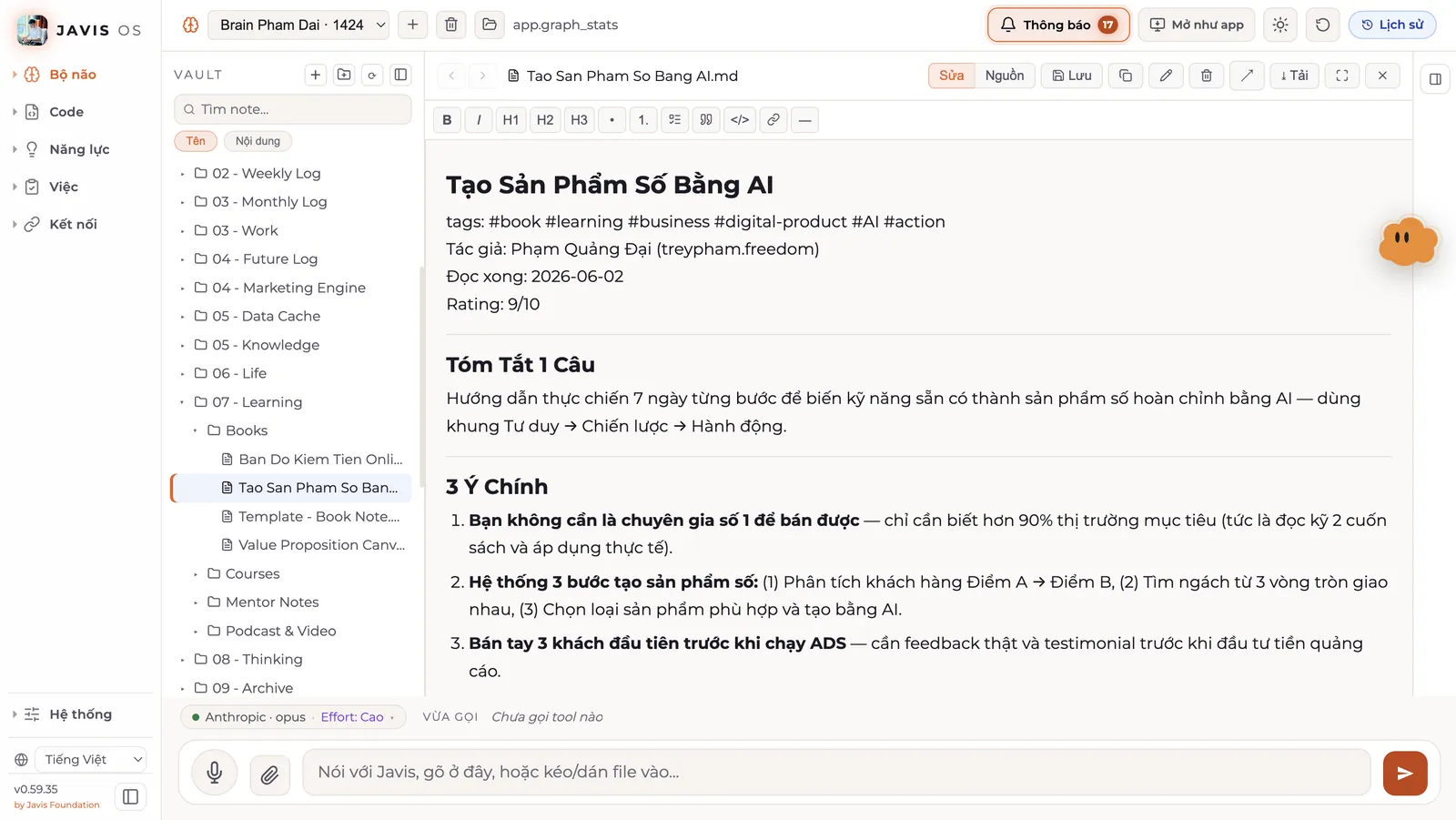Image resolution: width=1456 pixels, height=820 pixels.
Task: Apply italic formatting in the editor toolbar
Action: 479,119
